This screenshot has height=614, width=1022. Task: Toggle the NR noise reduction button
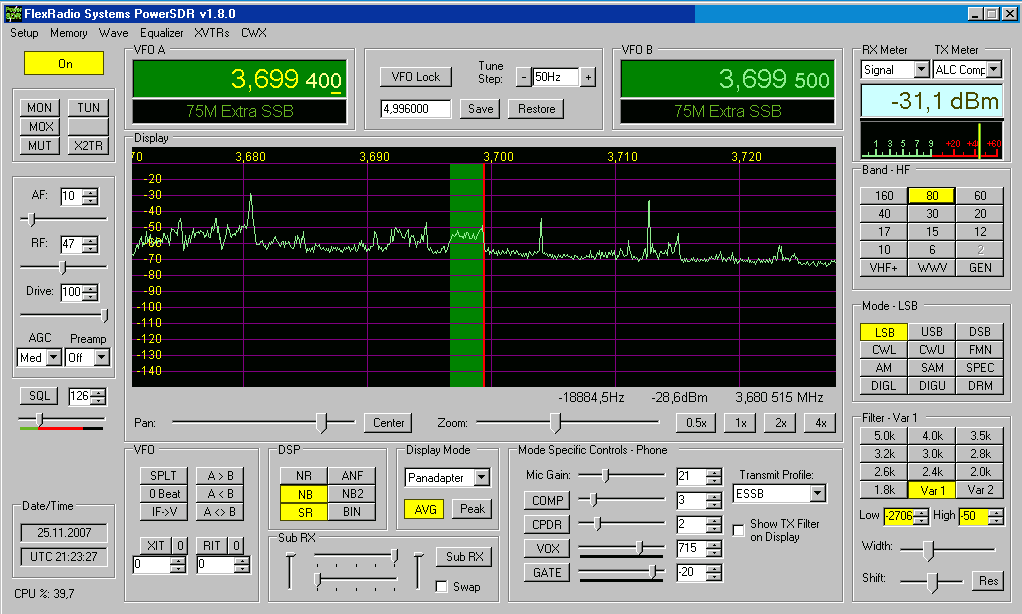click(x=303, y=475)
